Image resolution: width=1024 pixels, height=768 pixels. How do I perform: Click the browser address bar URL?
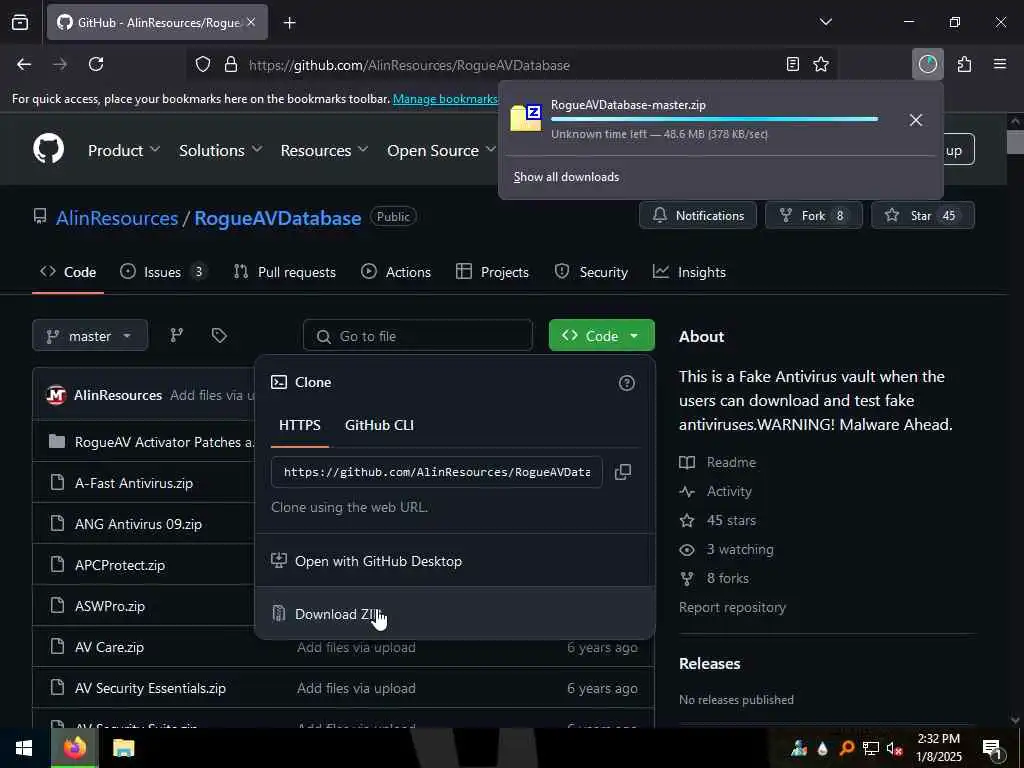coord(409,65)
